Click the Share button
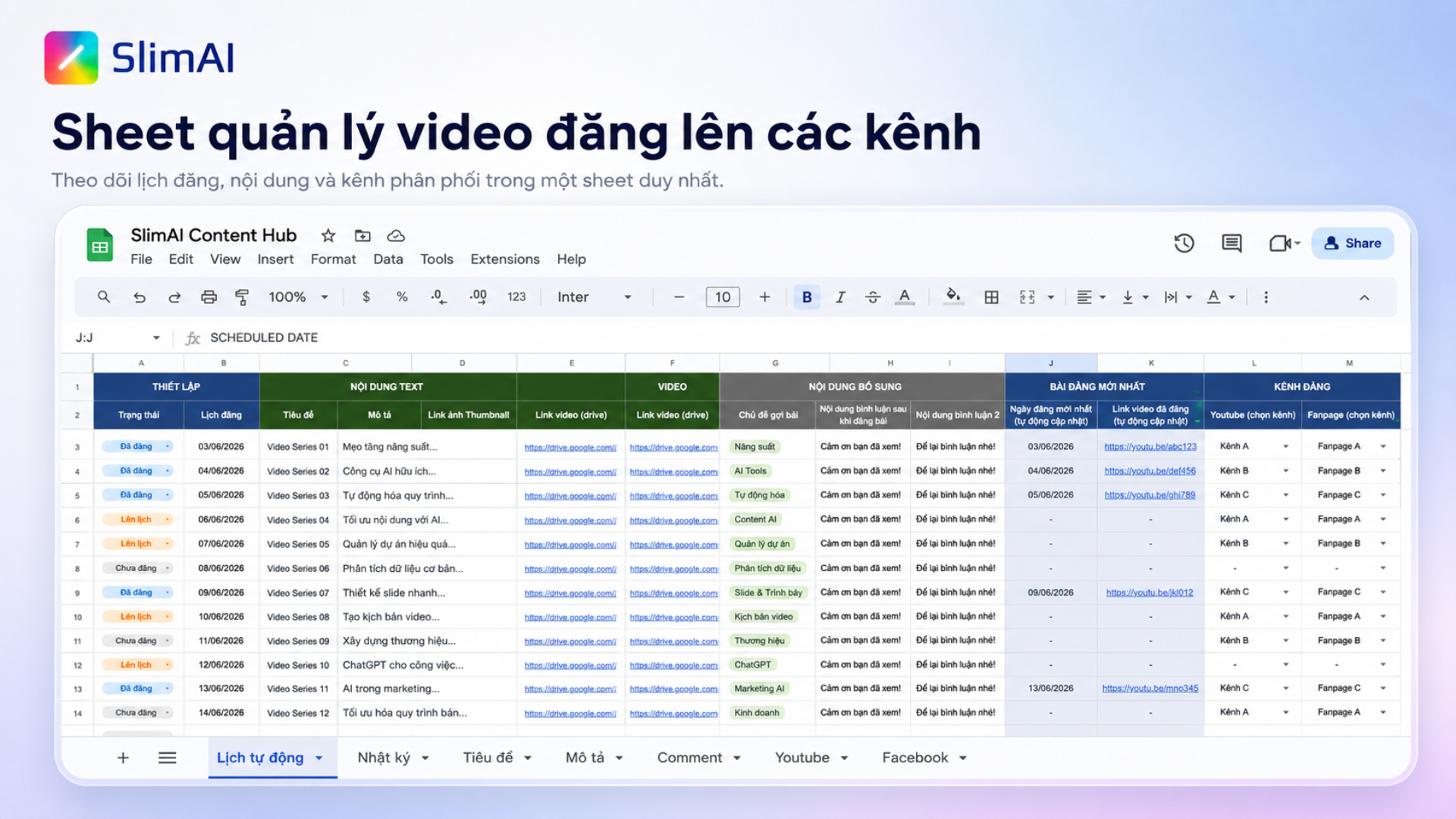Image resolution: width=1456 pixels, height=819 pixels. tap(1352, 243)
